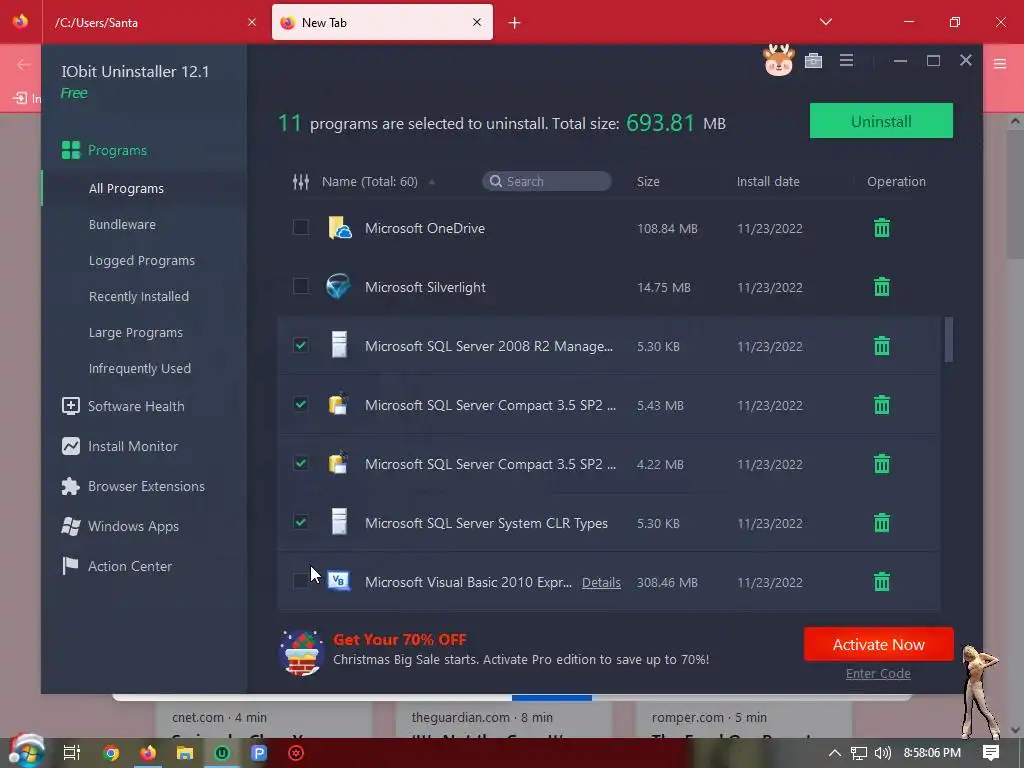1024x768 pixels.
Task: Open network status in system tray
Action: [x=859, y=753]
